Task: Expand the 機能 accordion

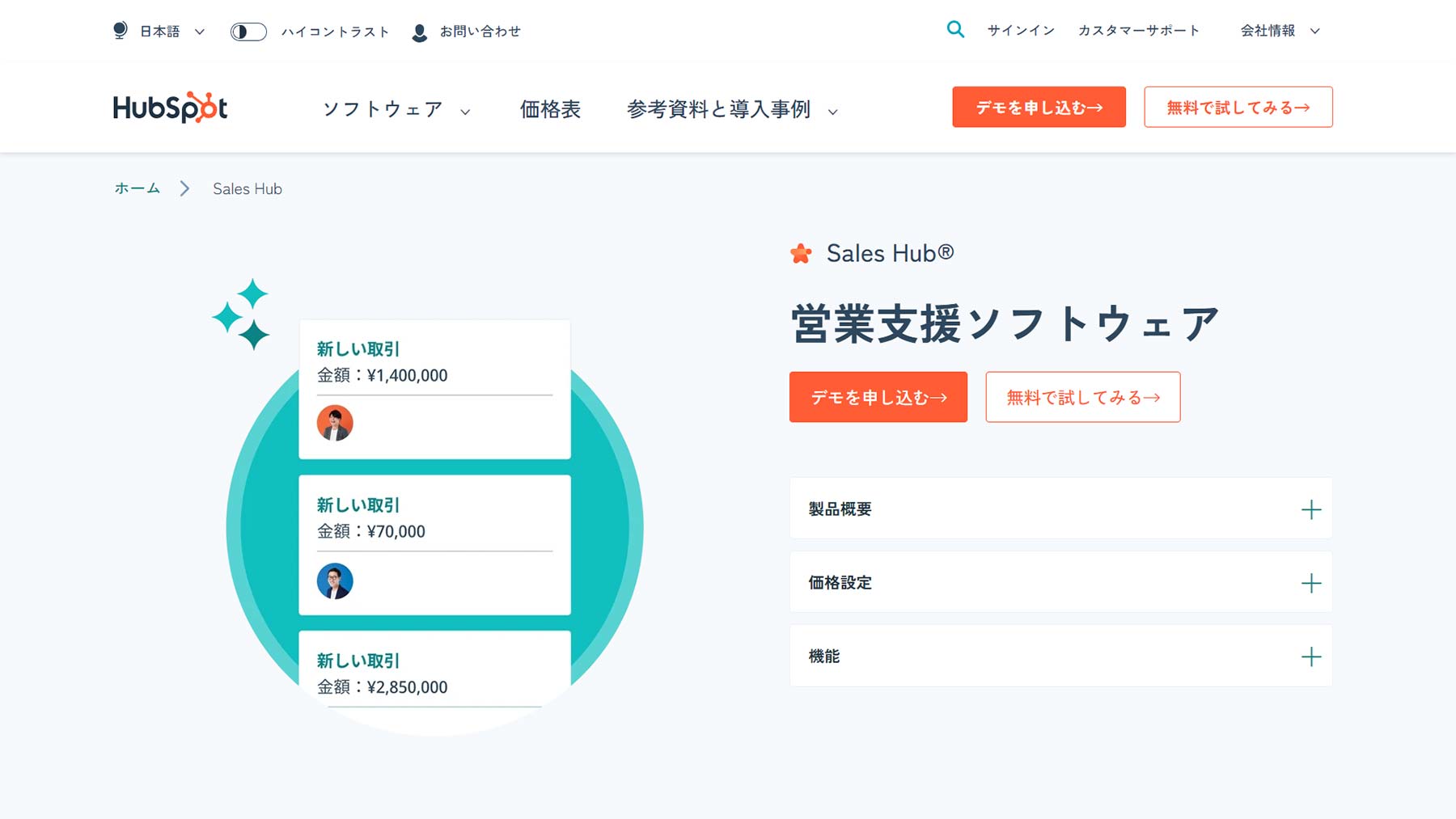Action: click(x=1060, y=656)
